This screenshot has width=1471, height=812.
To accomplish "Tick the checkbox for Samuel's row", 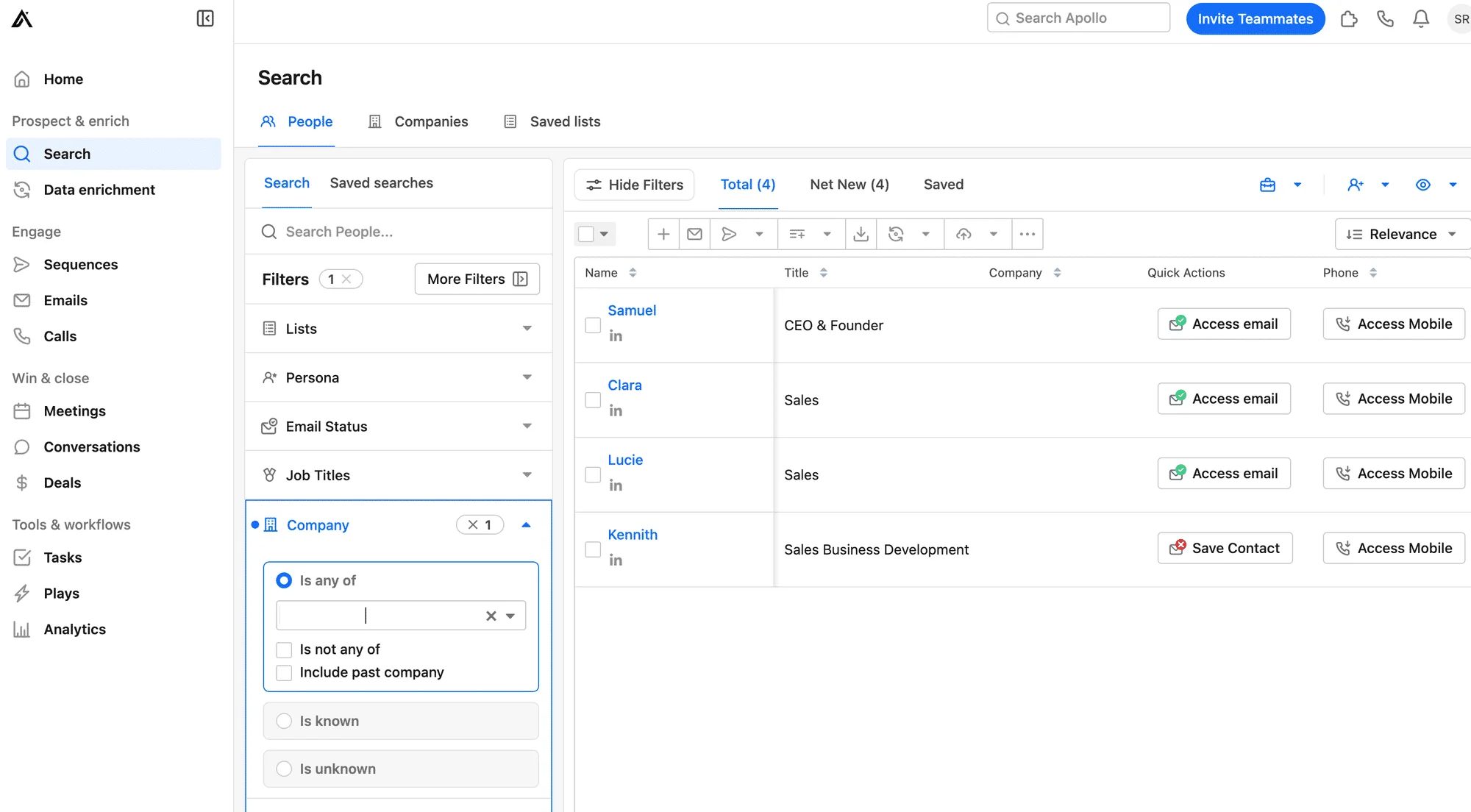I will (x=593, y=325).
